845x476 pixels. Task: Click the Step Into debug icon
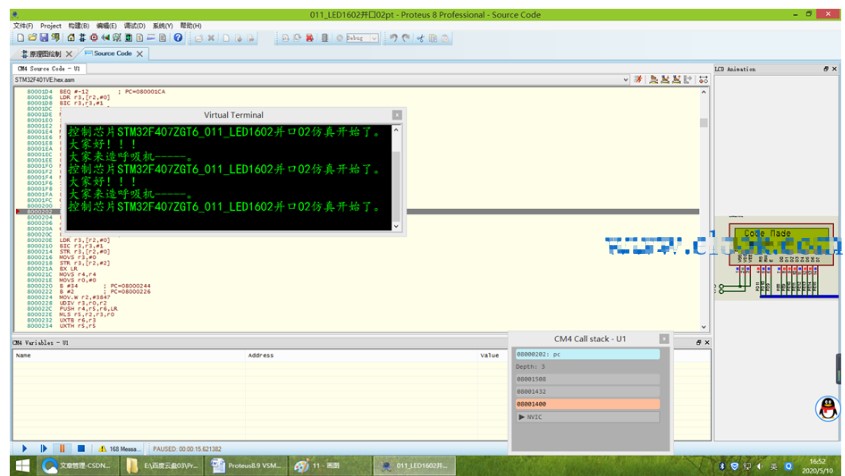665,80
